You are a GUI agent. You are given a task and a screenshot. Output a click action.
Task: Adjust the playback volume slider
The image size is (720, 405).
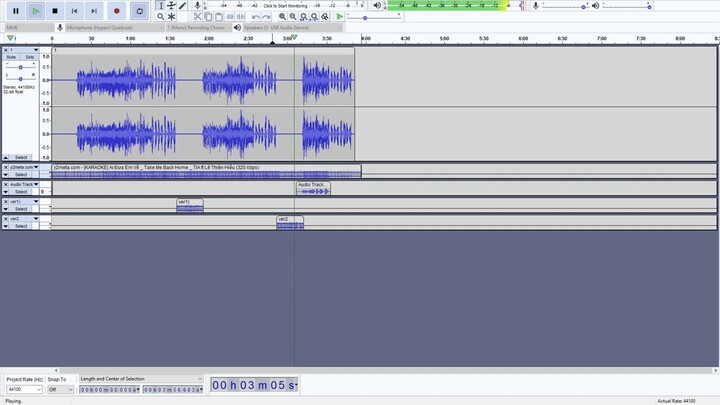(x=627, y=6)
